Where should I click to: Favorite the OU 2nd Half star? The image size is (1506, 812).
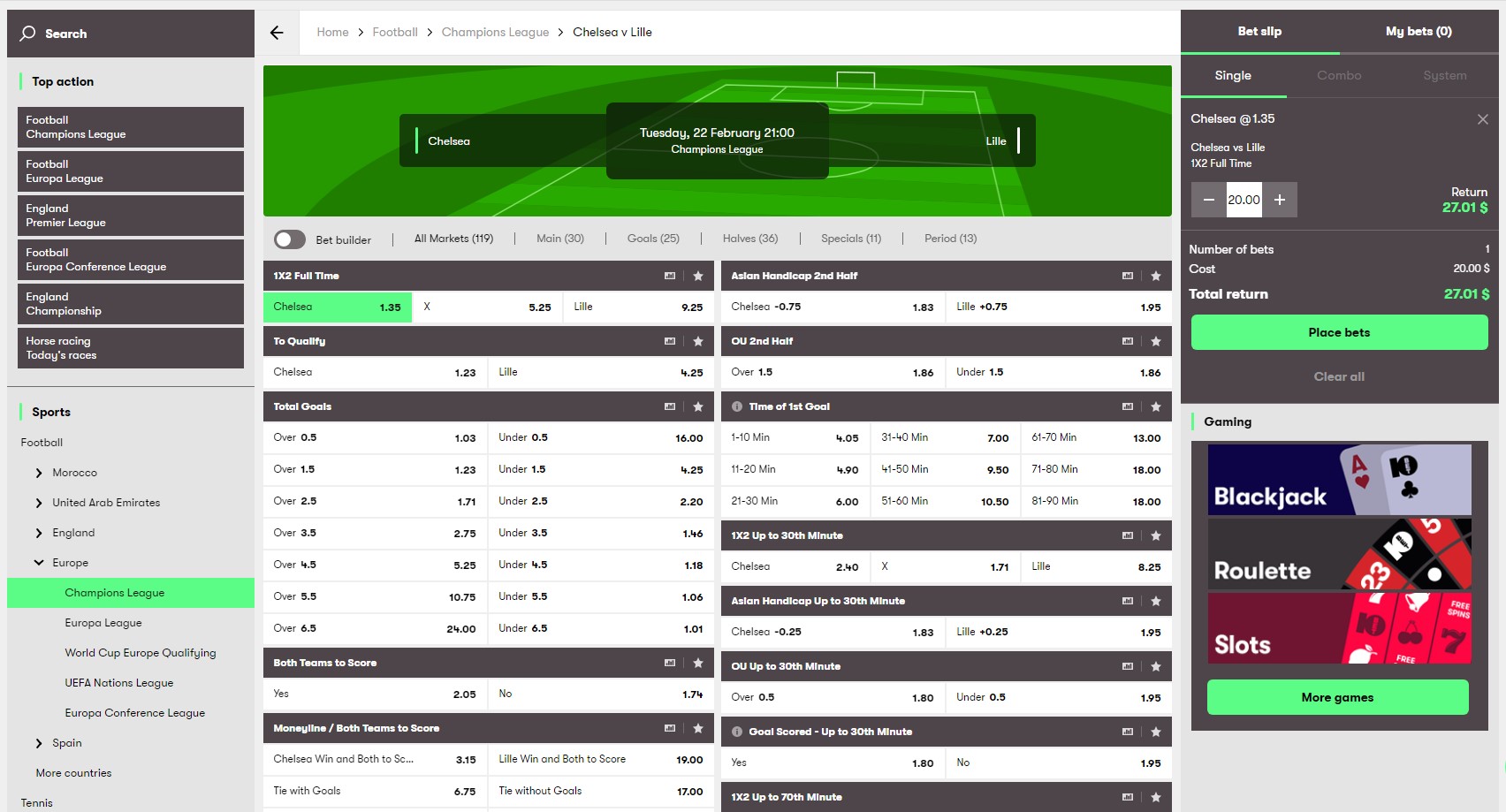tap(1156, 341)
